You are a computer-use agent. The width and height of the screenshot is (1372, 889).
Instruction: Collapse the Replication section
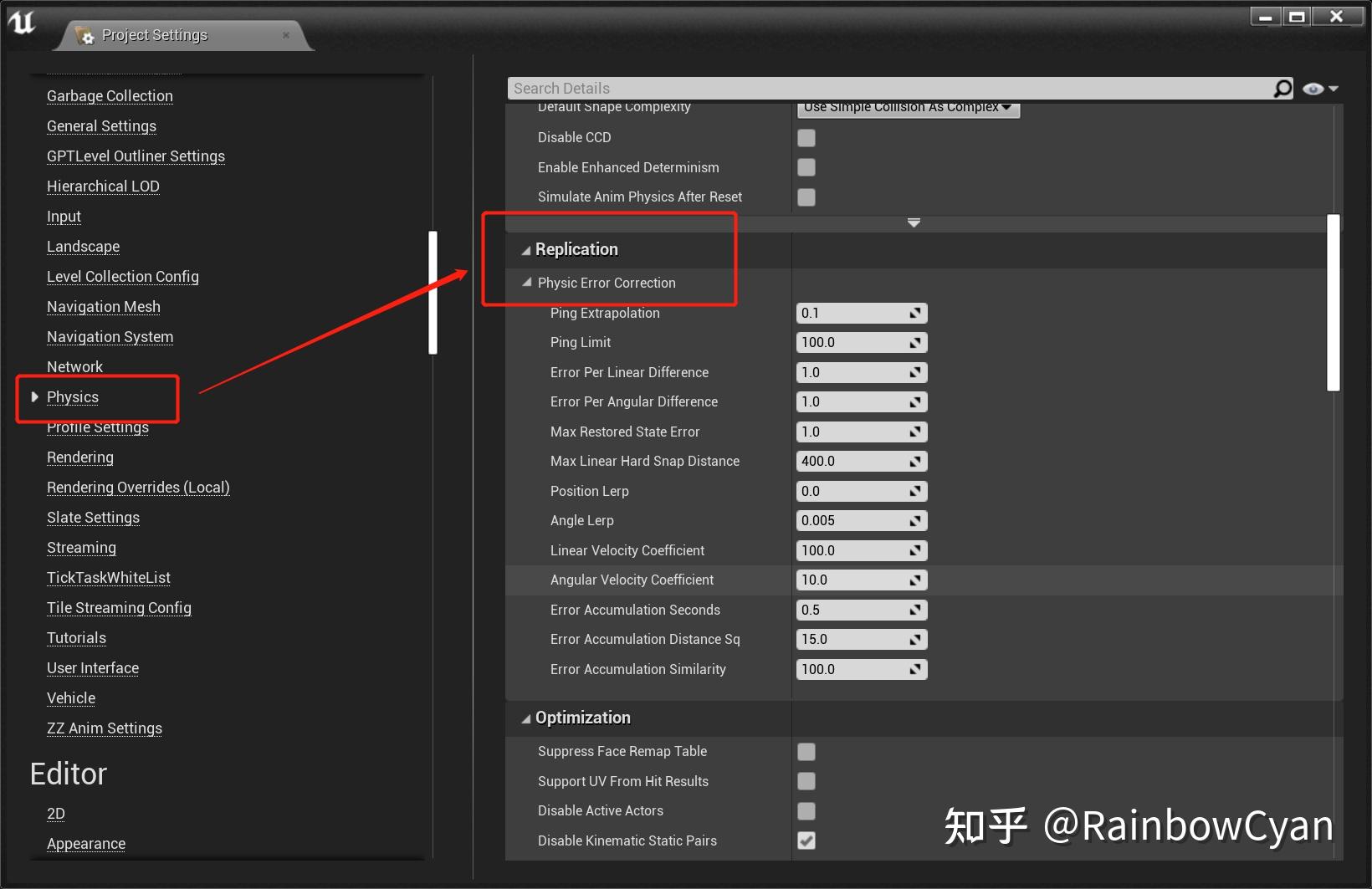(526, 248)
